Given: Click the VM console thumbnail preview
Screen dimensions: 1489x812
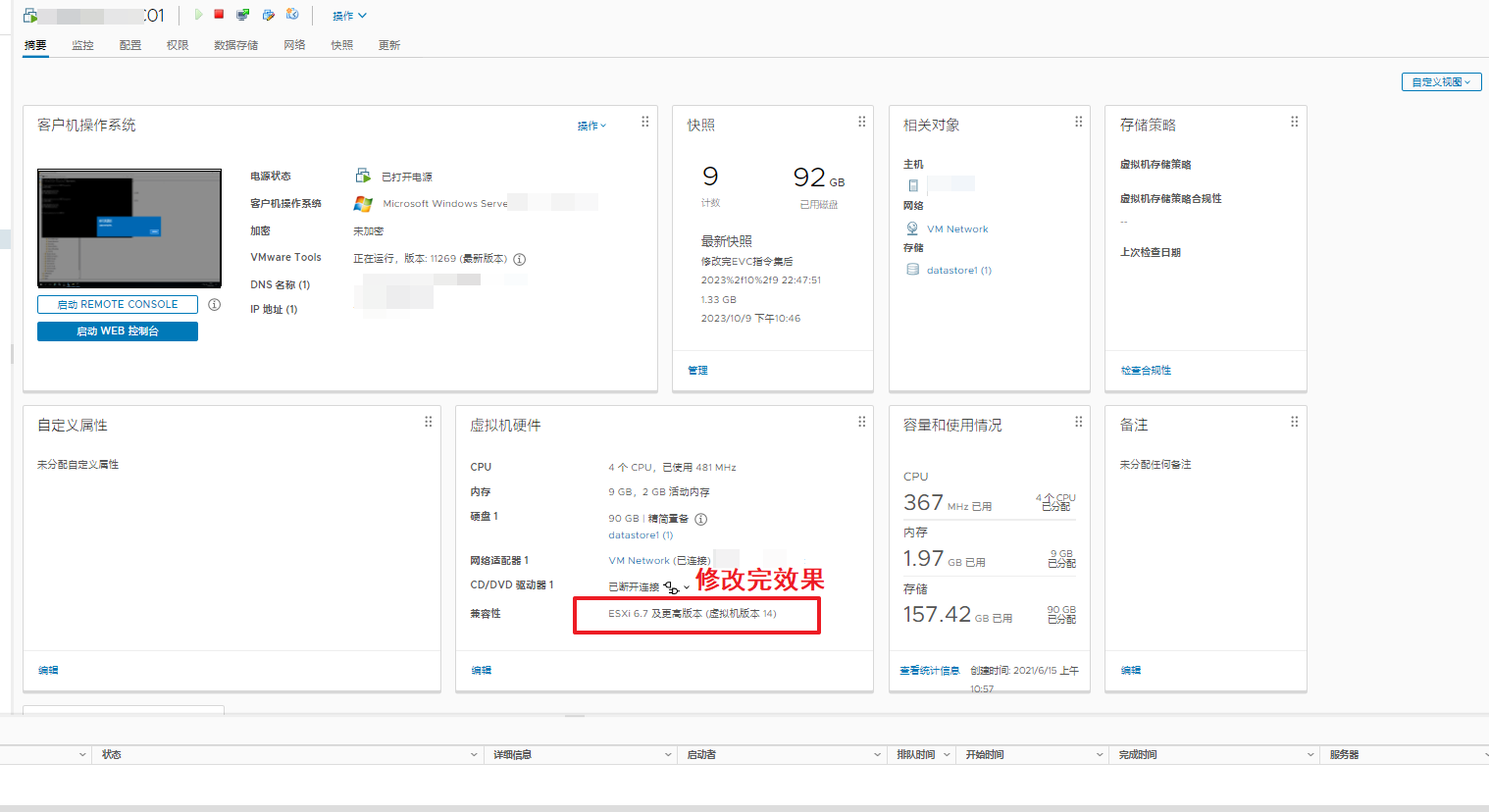Looking at the screenshot, I should tap(129, 228).
